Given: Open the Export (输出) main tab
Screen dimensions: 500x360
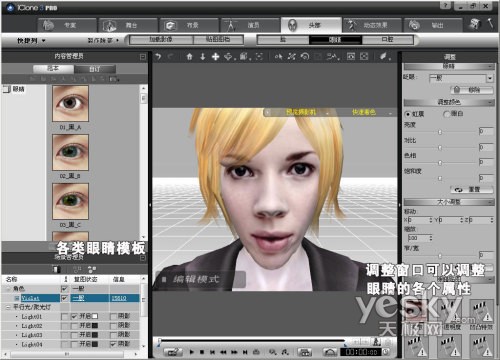Looking at the screenshot, I should pos(433,25).
